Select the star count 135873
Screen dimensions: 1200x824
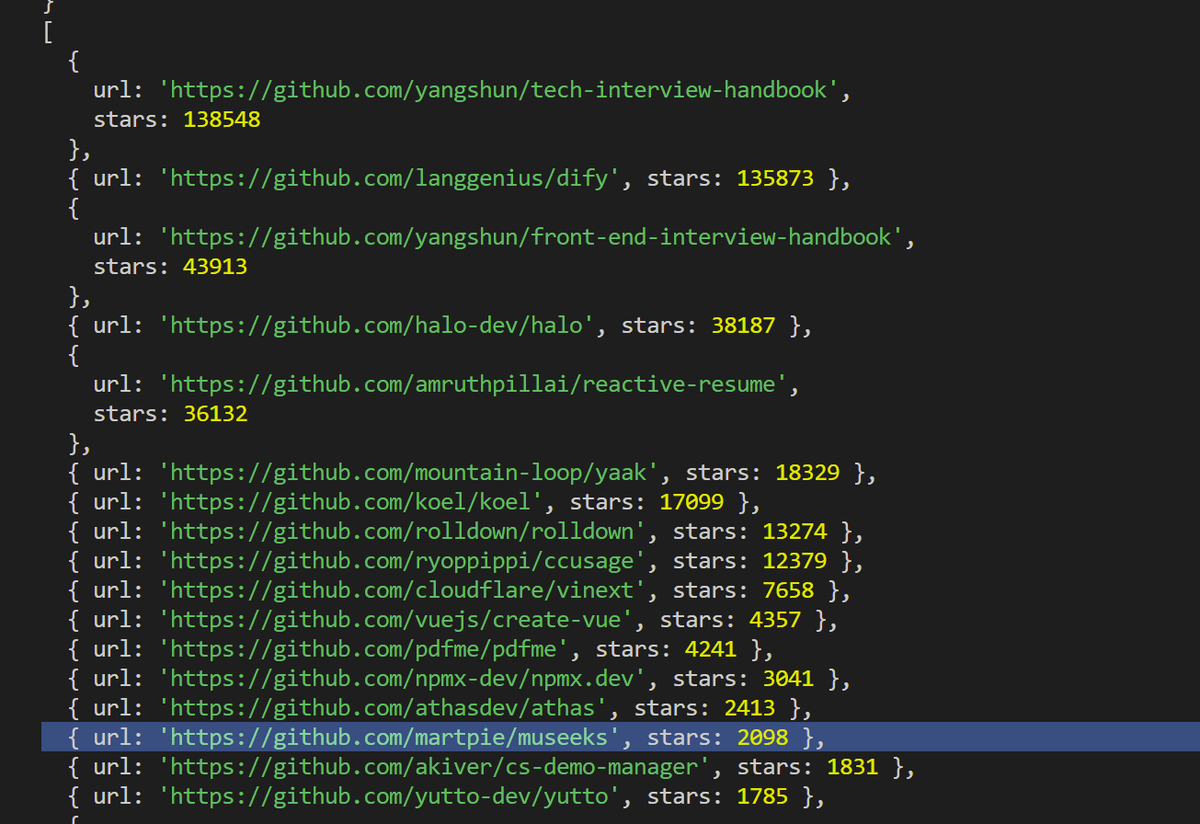tap(775, 179)
